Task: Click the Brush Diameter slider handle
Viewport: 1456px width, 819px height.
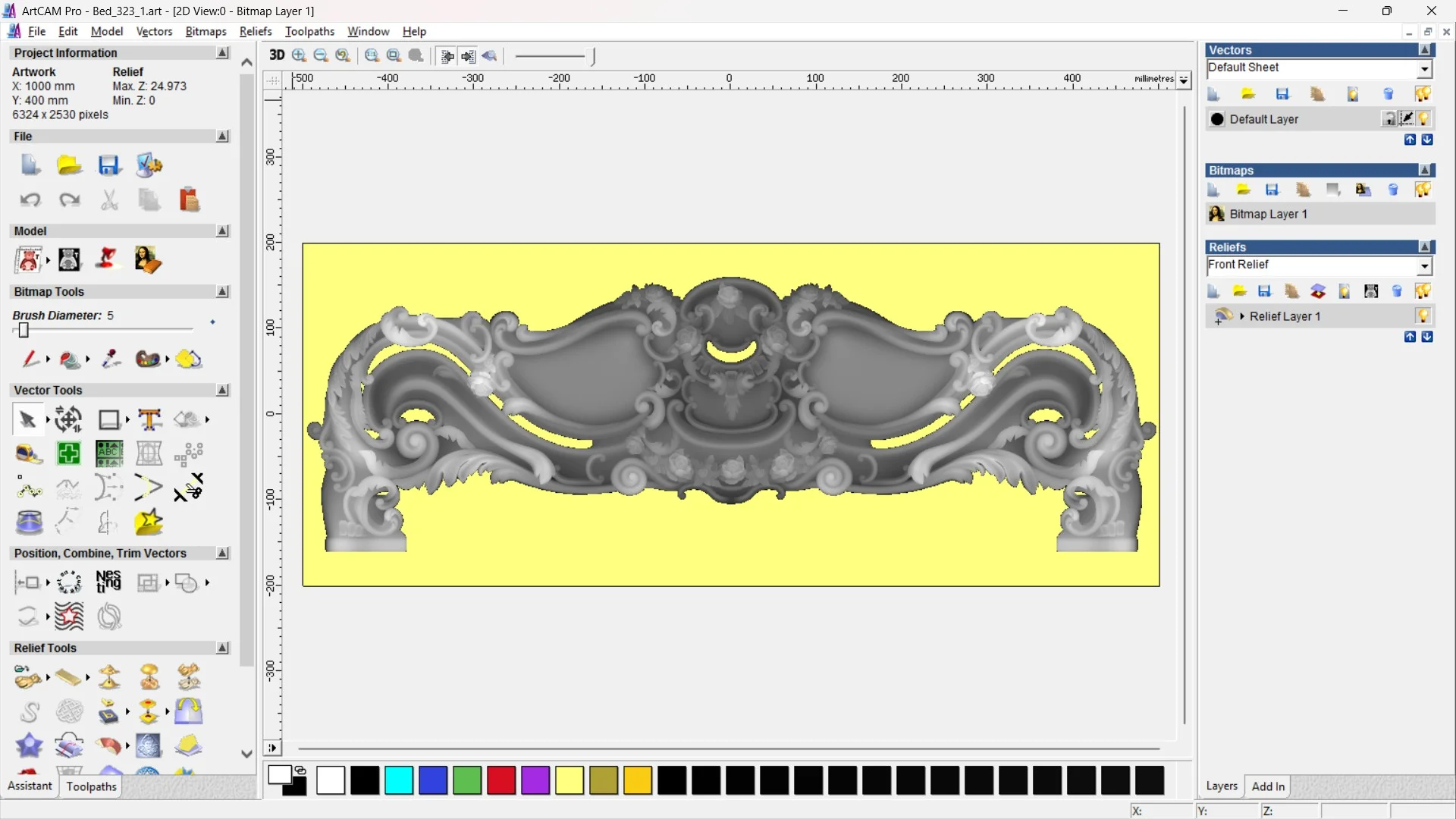Action: pyautogui.click(x=24, y=330)
